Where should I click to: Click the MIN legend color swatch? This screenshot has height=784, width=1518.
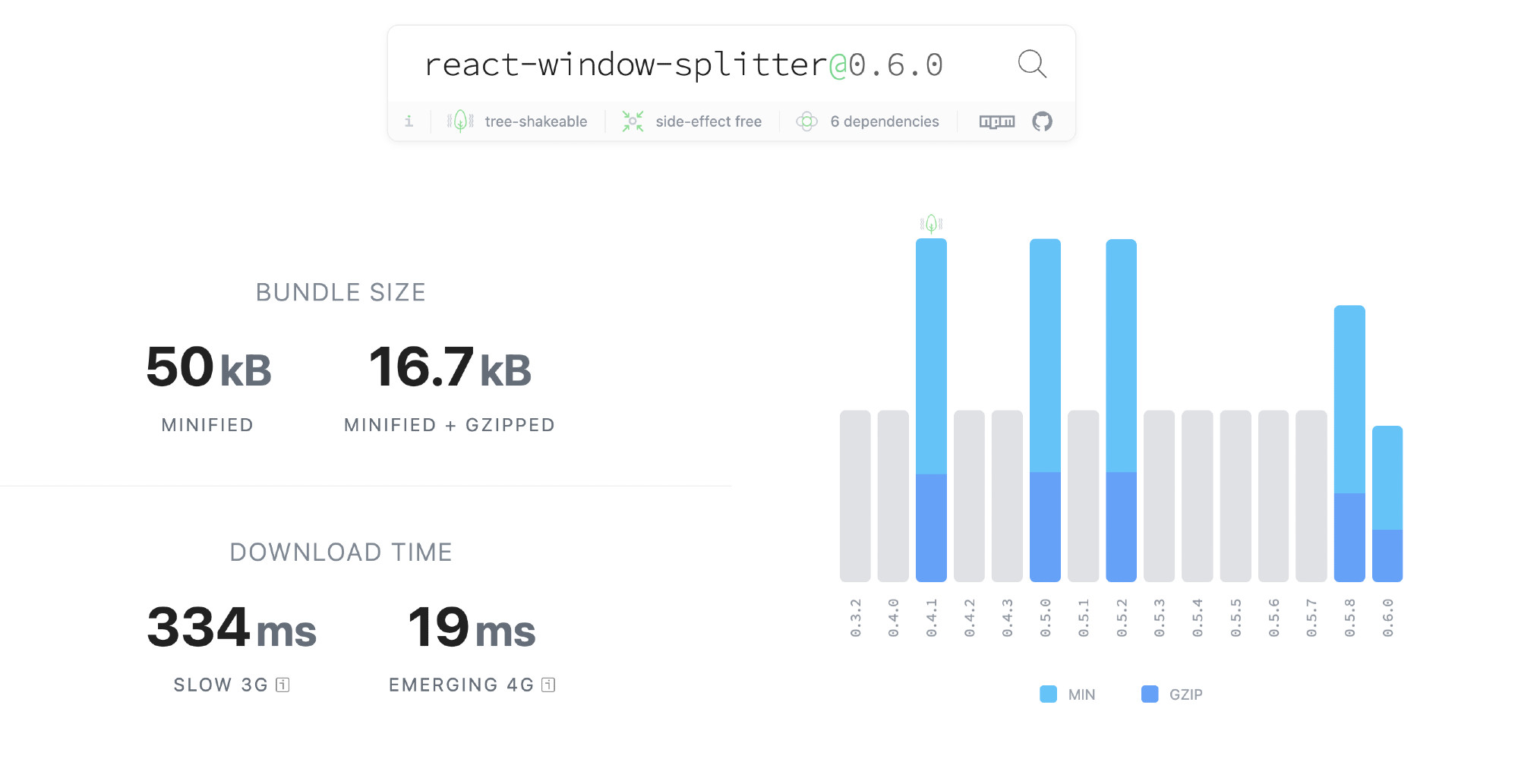(1048, 694)
